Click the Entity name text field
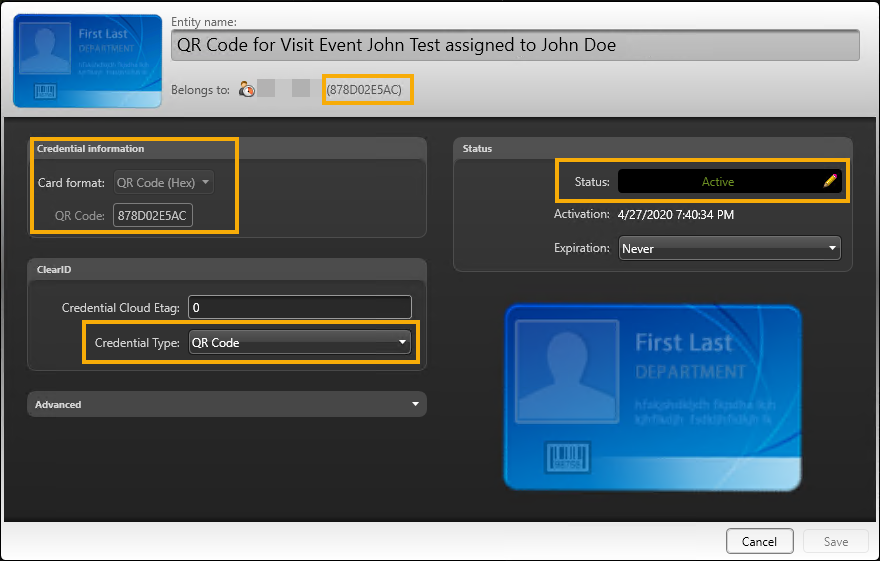This screenshot has height=561, width=880. click(514, 45)
